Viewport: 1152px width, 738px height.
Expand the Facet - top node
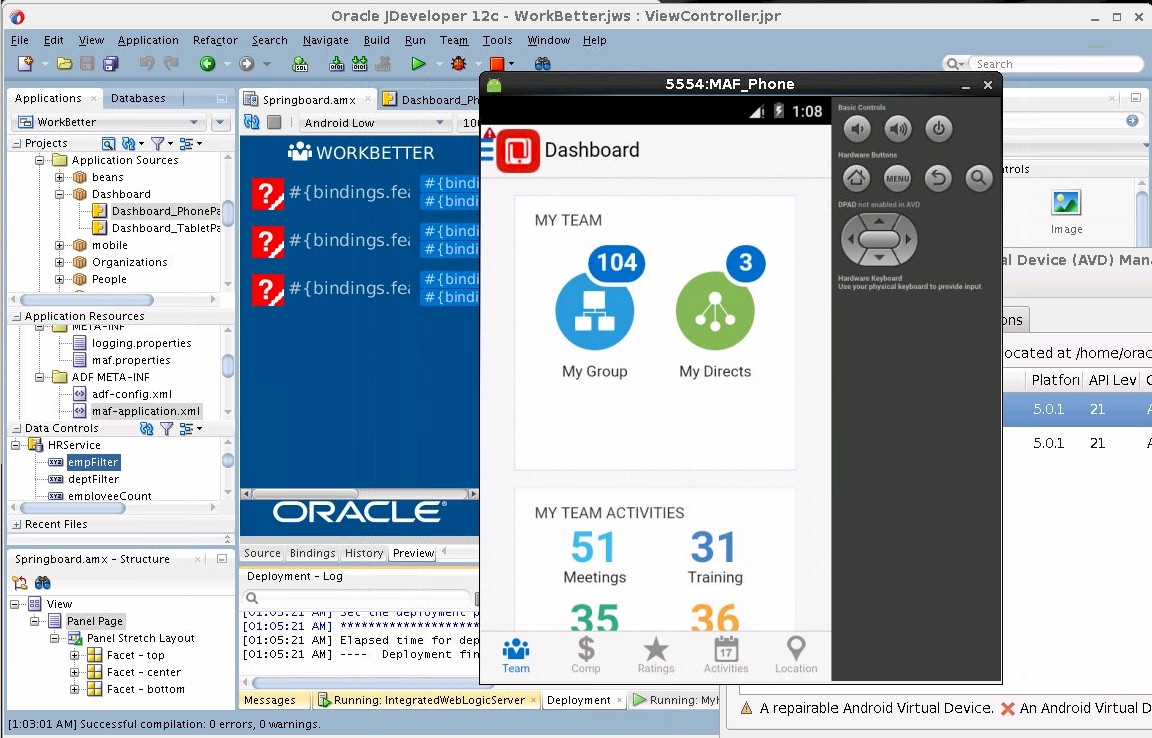click(74, 655)
